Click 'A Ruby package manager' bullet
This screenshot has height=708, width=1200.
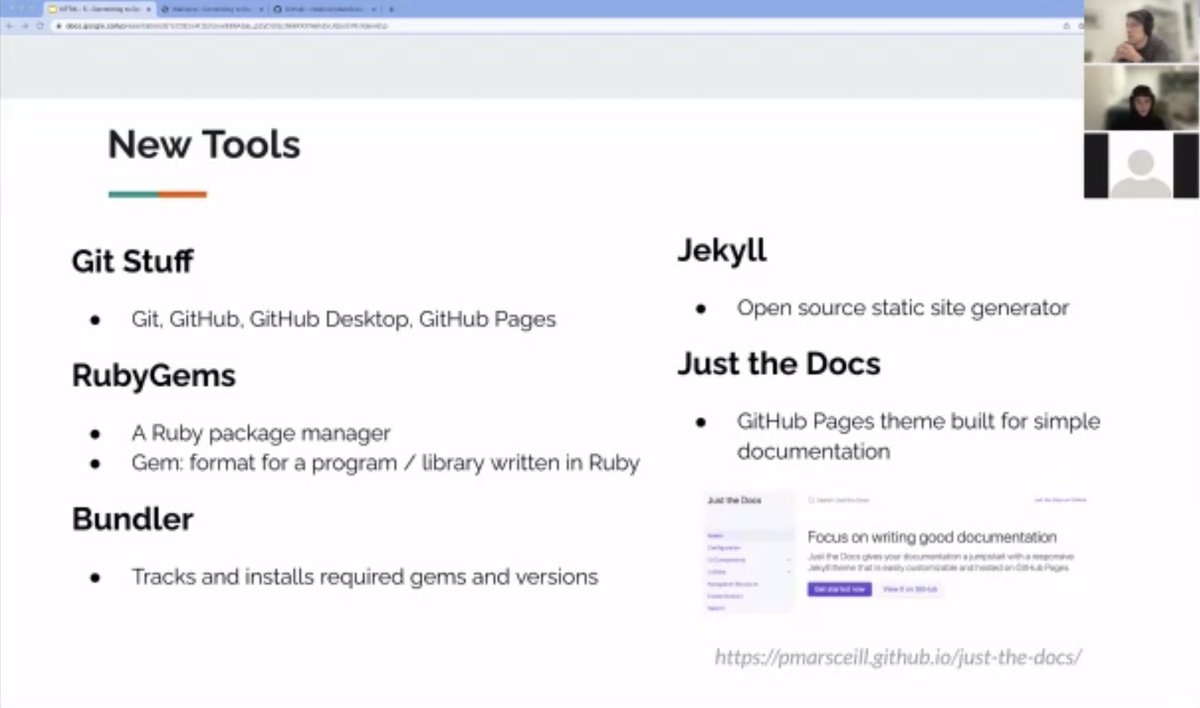260,434
